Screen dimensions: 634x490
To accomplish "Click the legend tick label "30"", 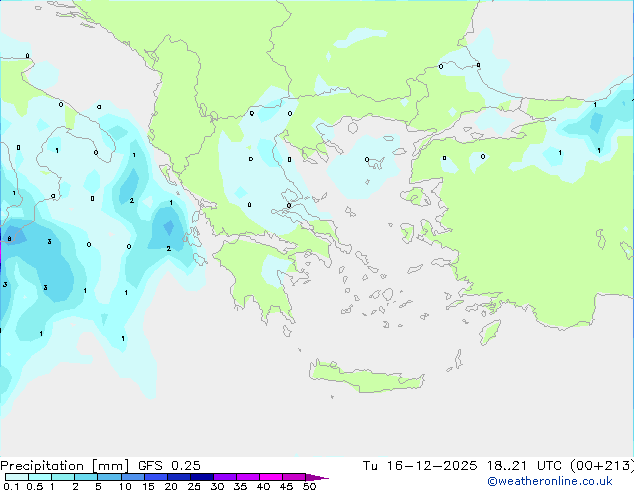I will [217, 486].
